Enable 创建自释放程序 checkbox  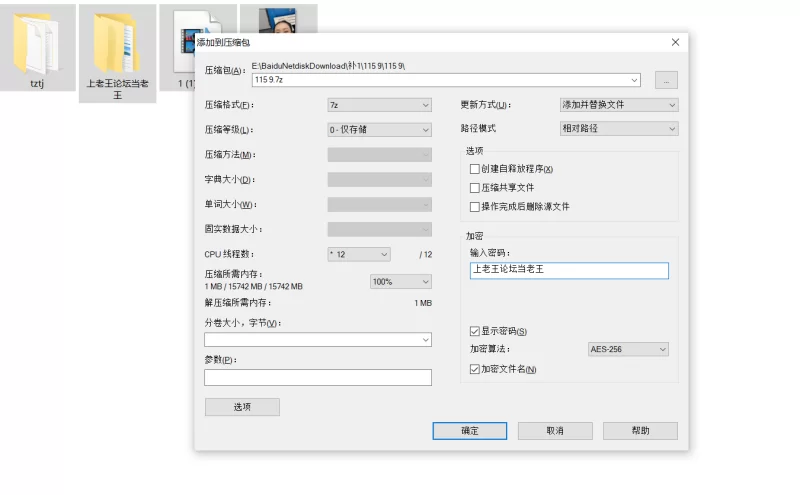(475, 169)
